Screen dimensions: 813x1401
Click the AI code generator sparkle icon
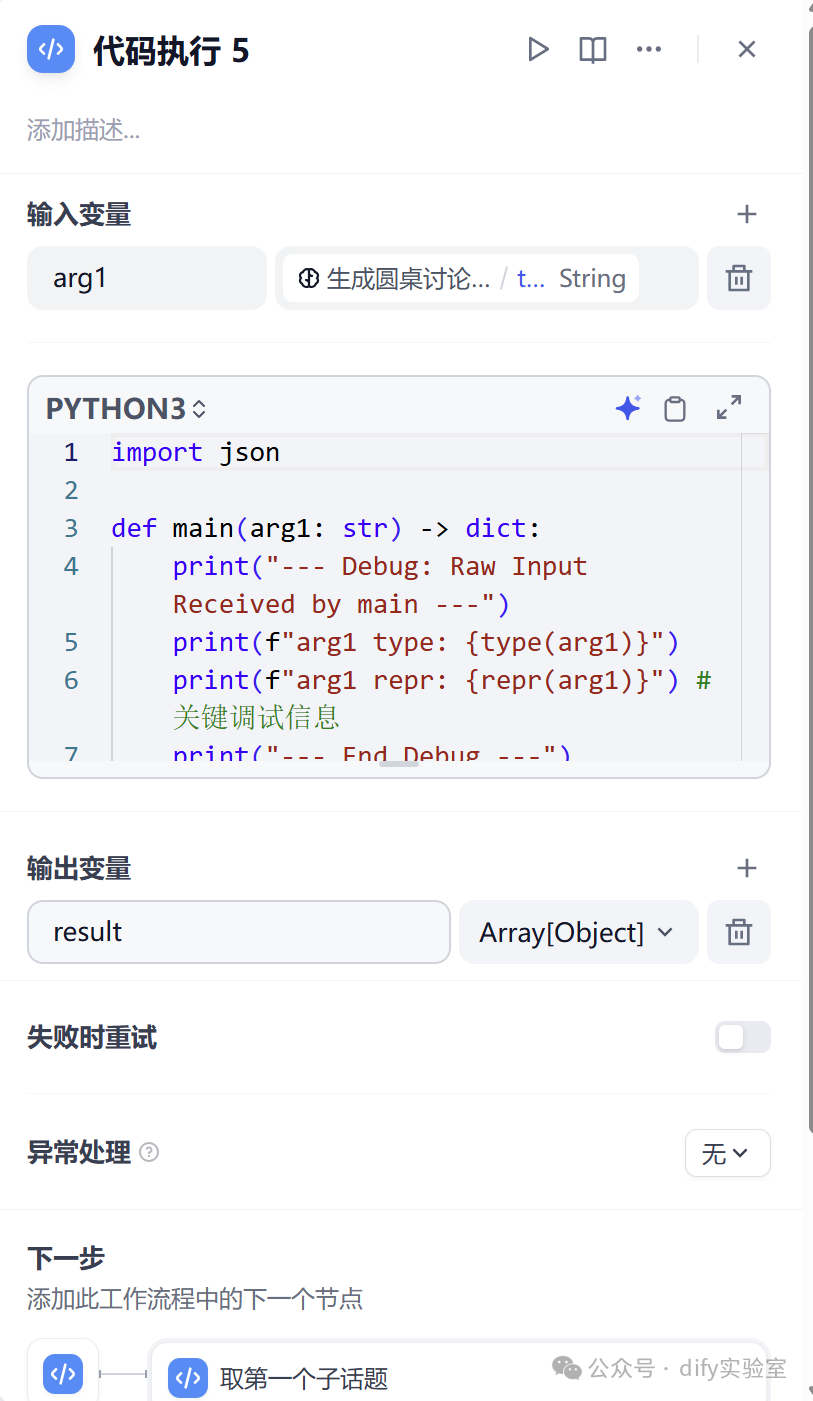click(628, 408)
